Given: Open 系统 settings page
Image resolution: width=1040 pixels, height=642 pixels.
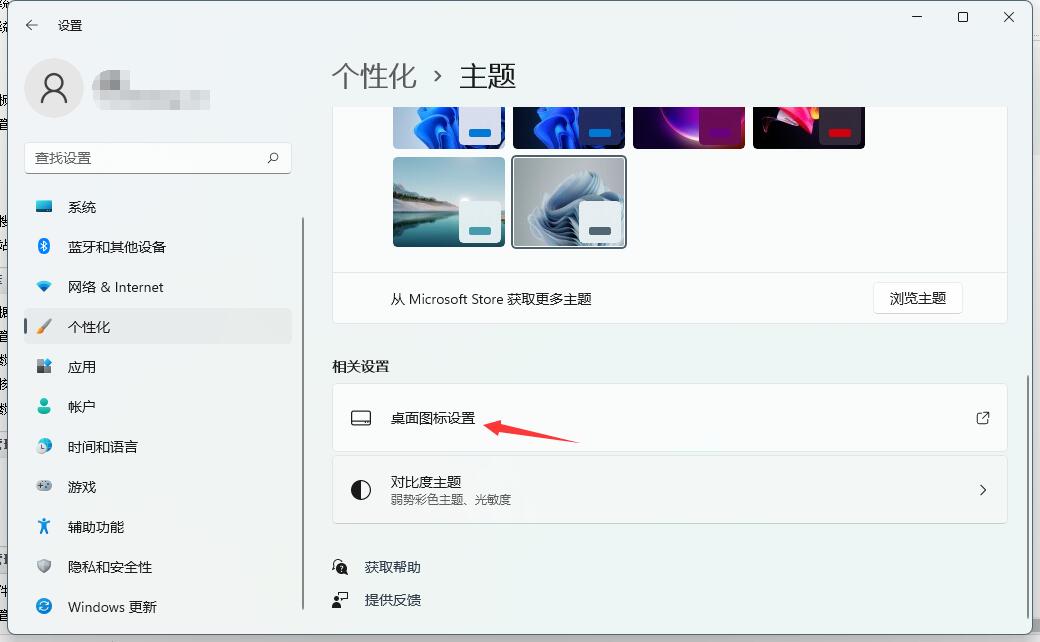Looking at the screenshot, I should pos(158,207).
